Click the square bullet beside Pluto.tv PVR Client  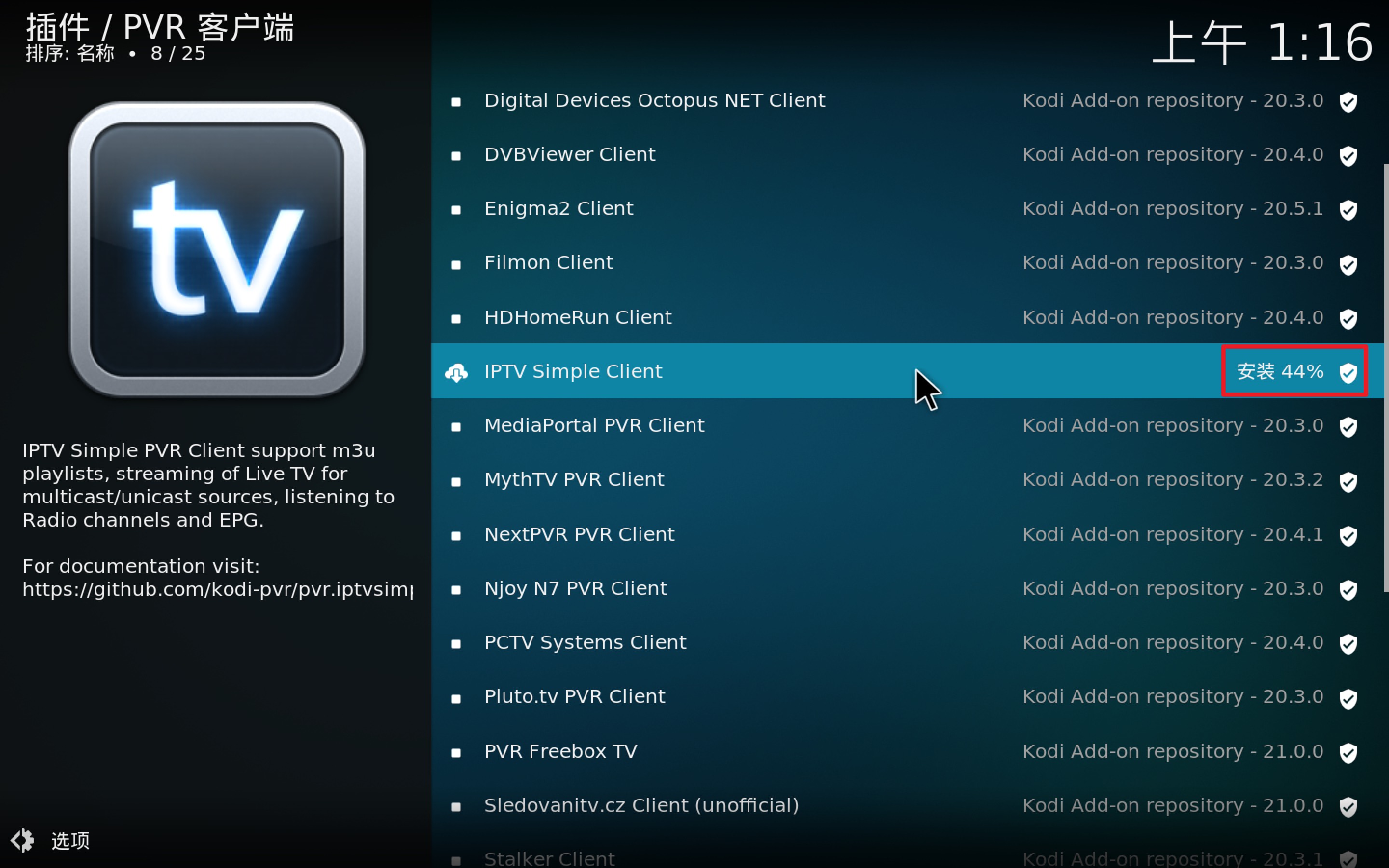[456, 698]
